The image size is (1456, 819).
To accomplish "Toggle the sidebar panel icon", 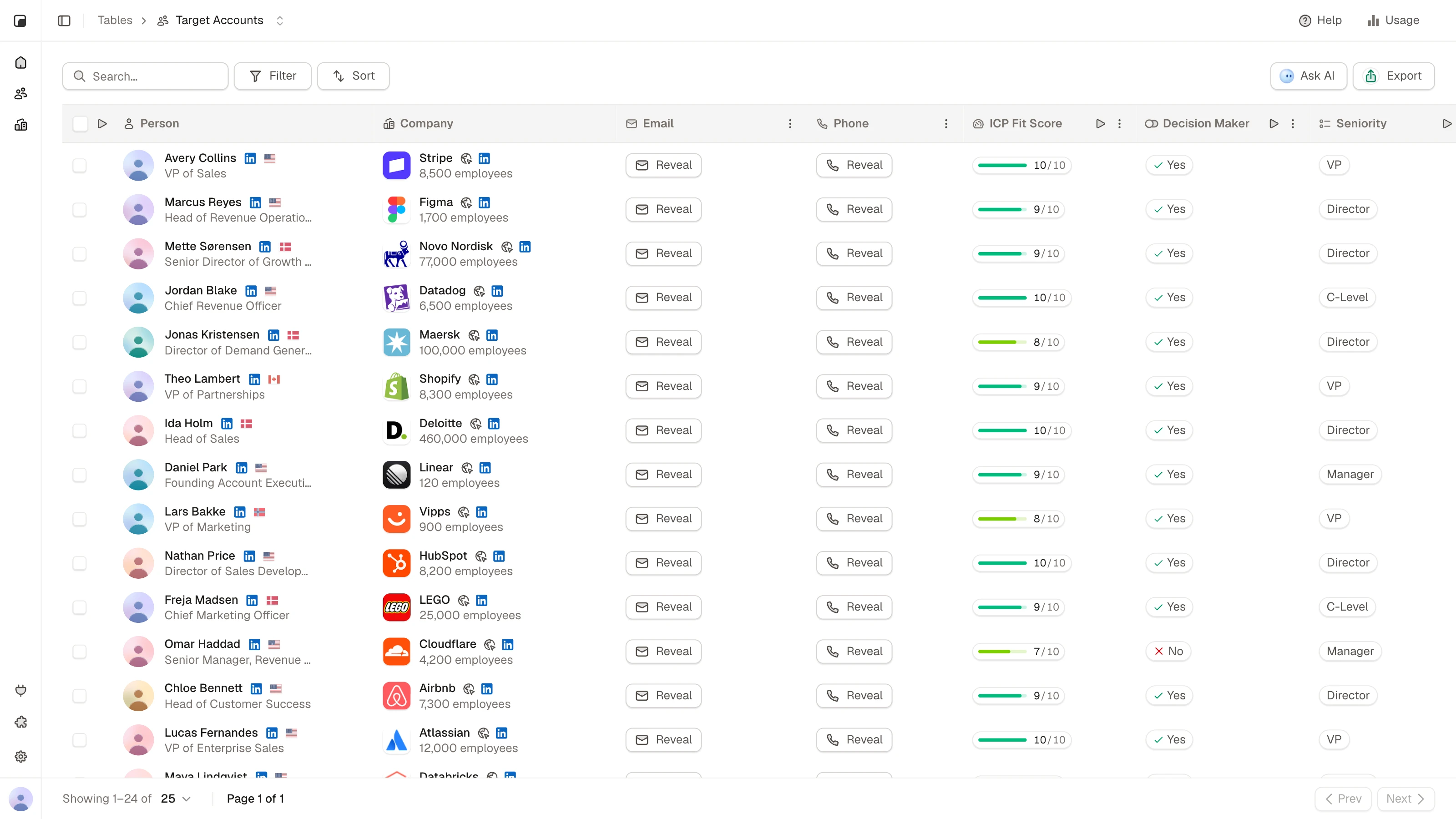I will click(x=64, y=20).
